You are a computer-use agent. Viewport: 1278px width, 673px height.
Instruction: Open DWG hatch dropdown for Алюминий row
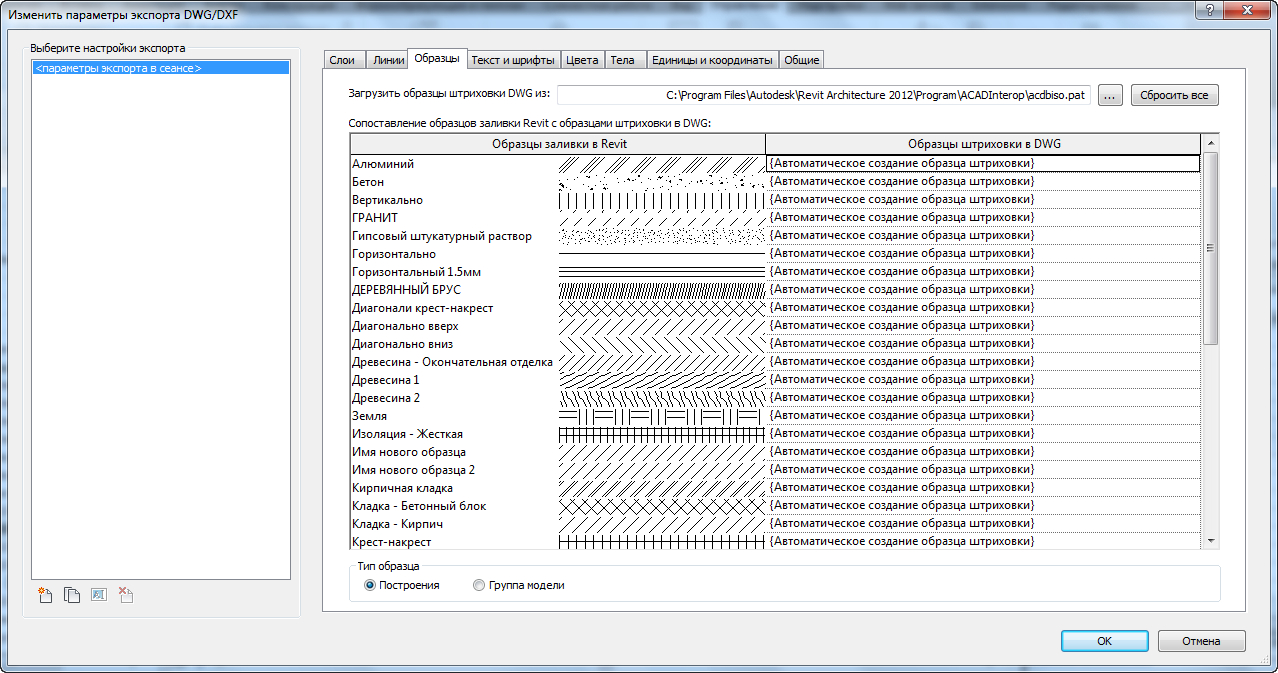983,163
